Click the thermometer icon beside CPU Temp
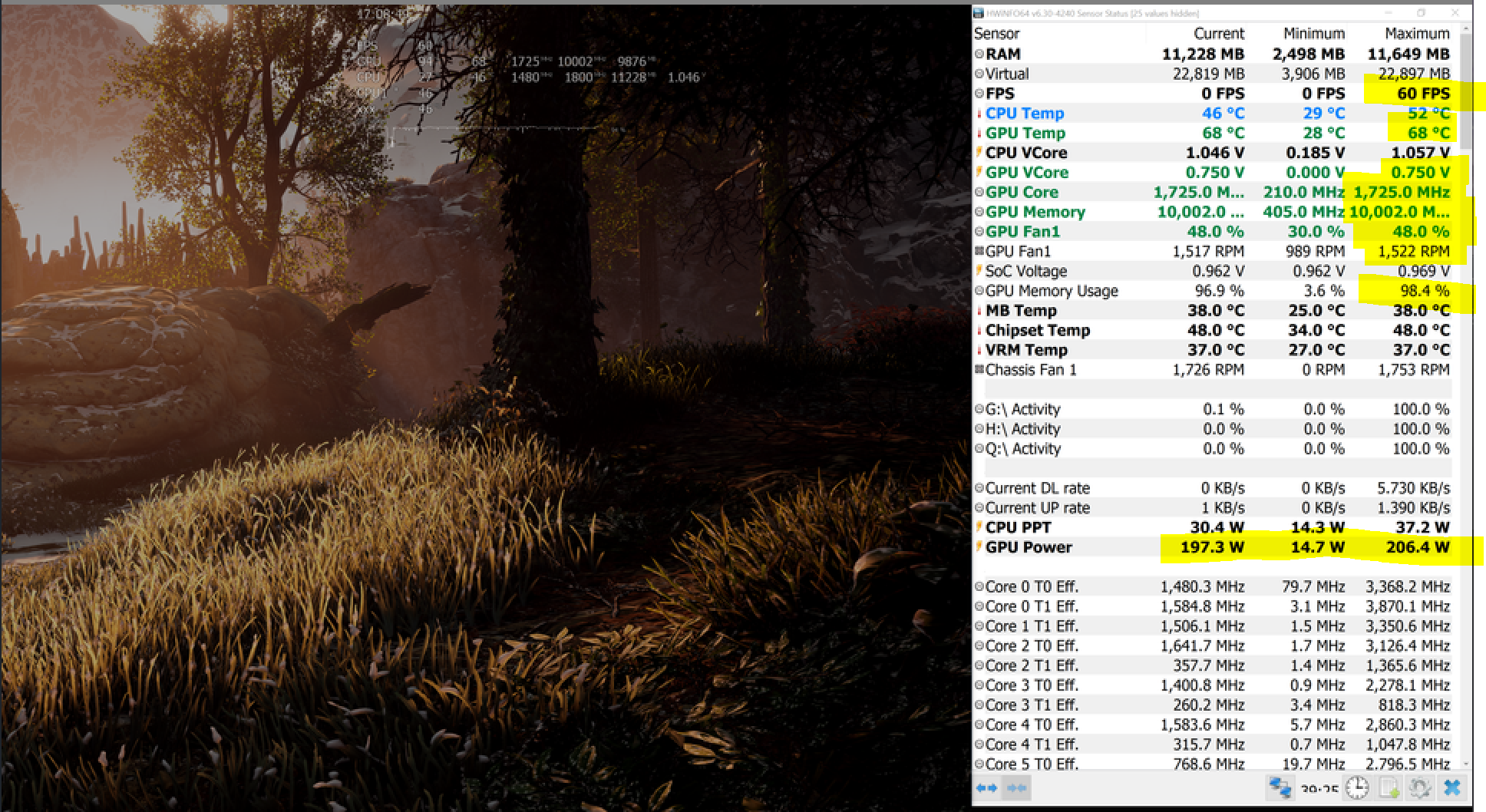Image resolution: width=1486 pixels, height=812 pixels. (979, 114)
